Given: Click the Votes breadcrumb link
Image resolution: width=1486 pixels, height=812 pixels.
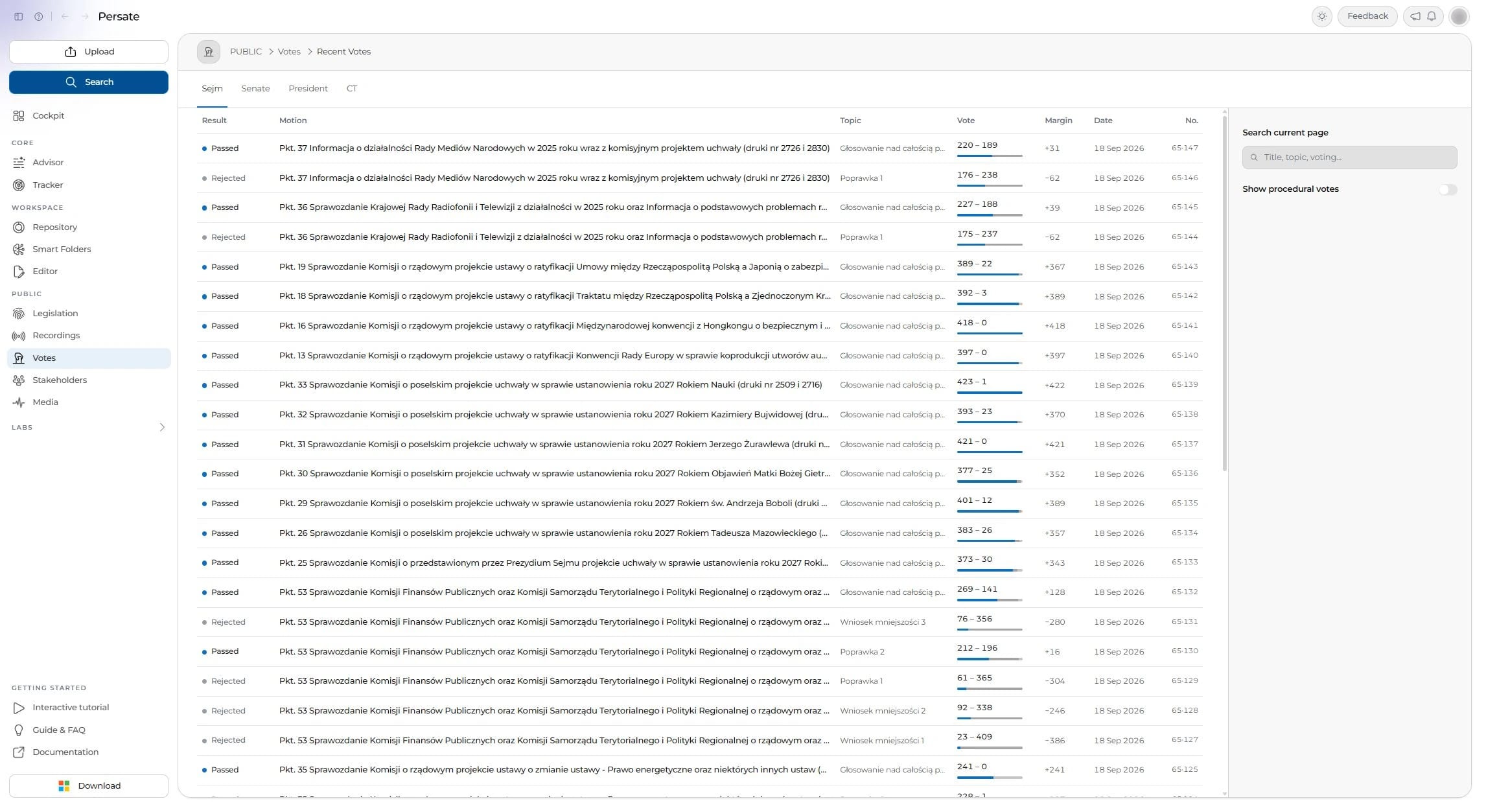Looking at the screenshot, I should [x=289, y=52].
